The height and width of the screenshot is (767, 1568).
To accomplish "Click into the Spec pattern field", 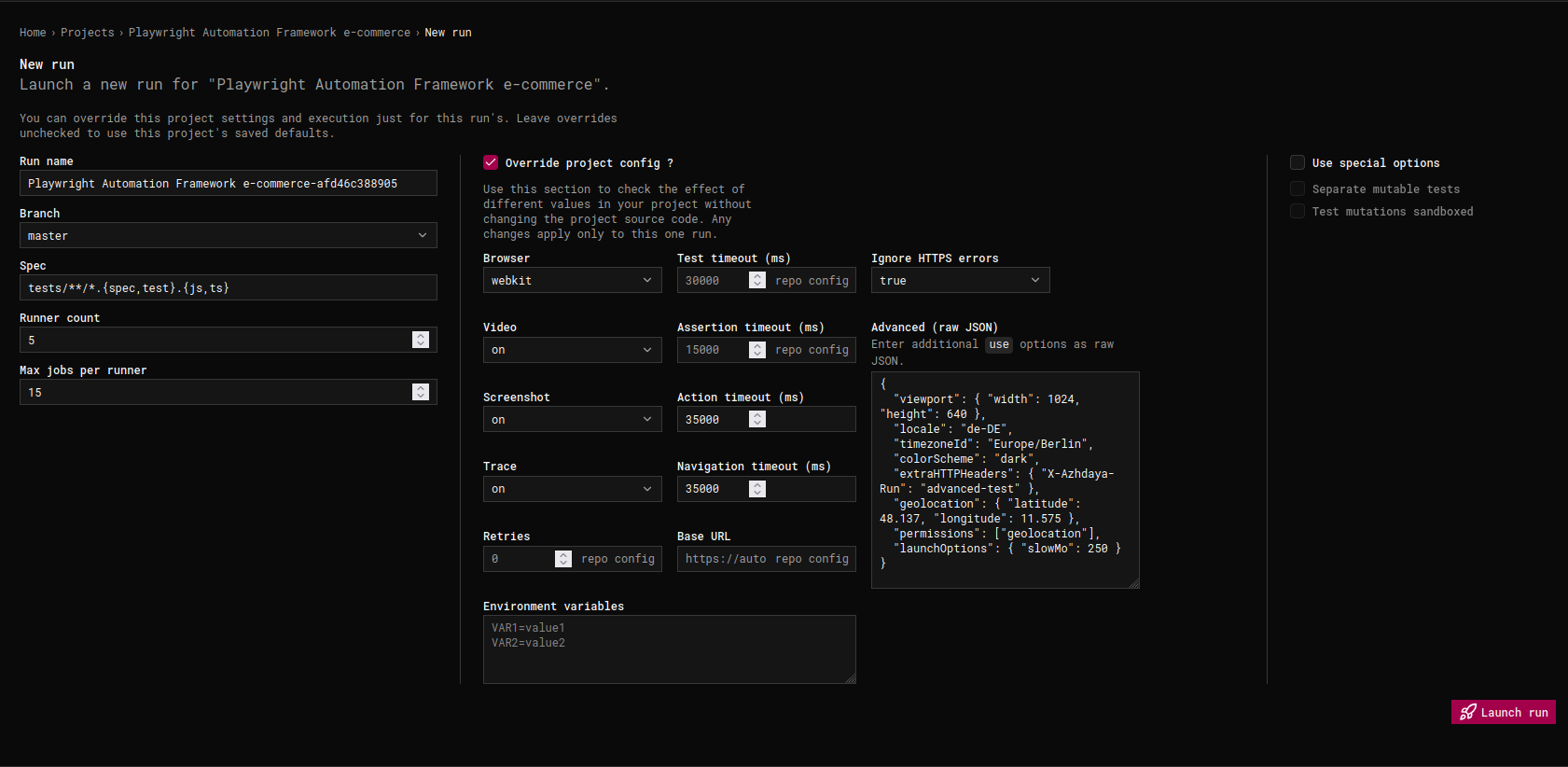I will click(x=229, y=287).
